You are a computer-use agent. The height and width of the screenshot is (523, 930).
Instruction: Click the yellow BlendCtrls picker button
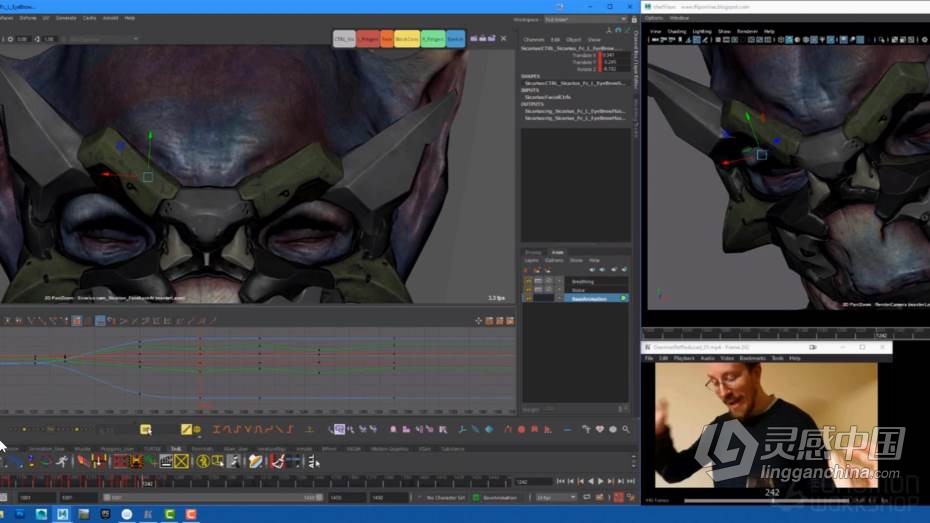point(407,39)
